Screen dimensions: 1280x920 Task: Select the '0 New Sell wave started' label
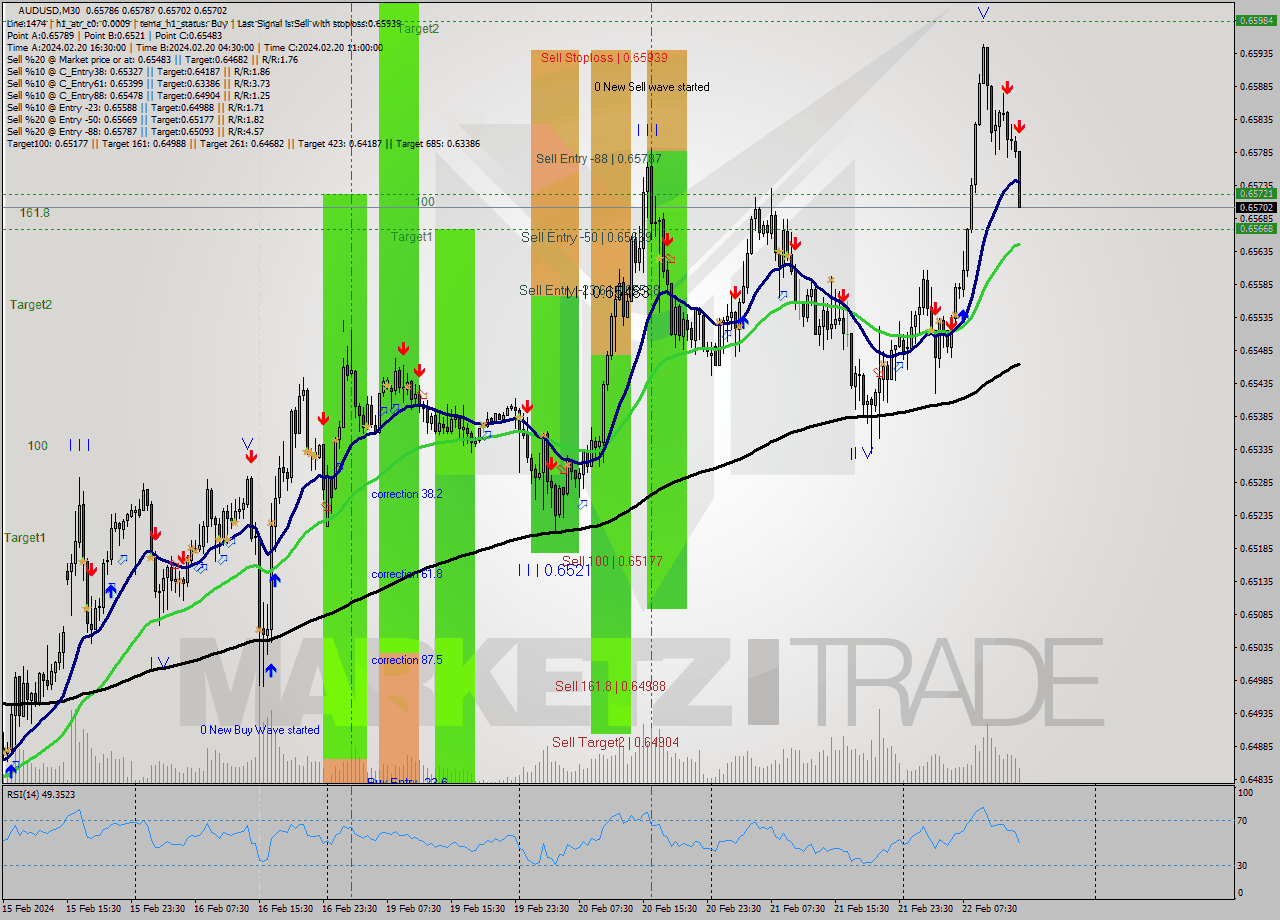(x=652, y=87)
